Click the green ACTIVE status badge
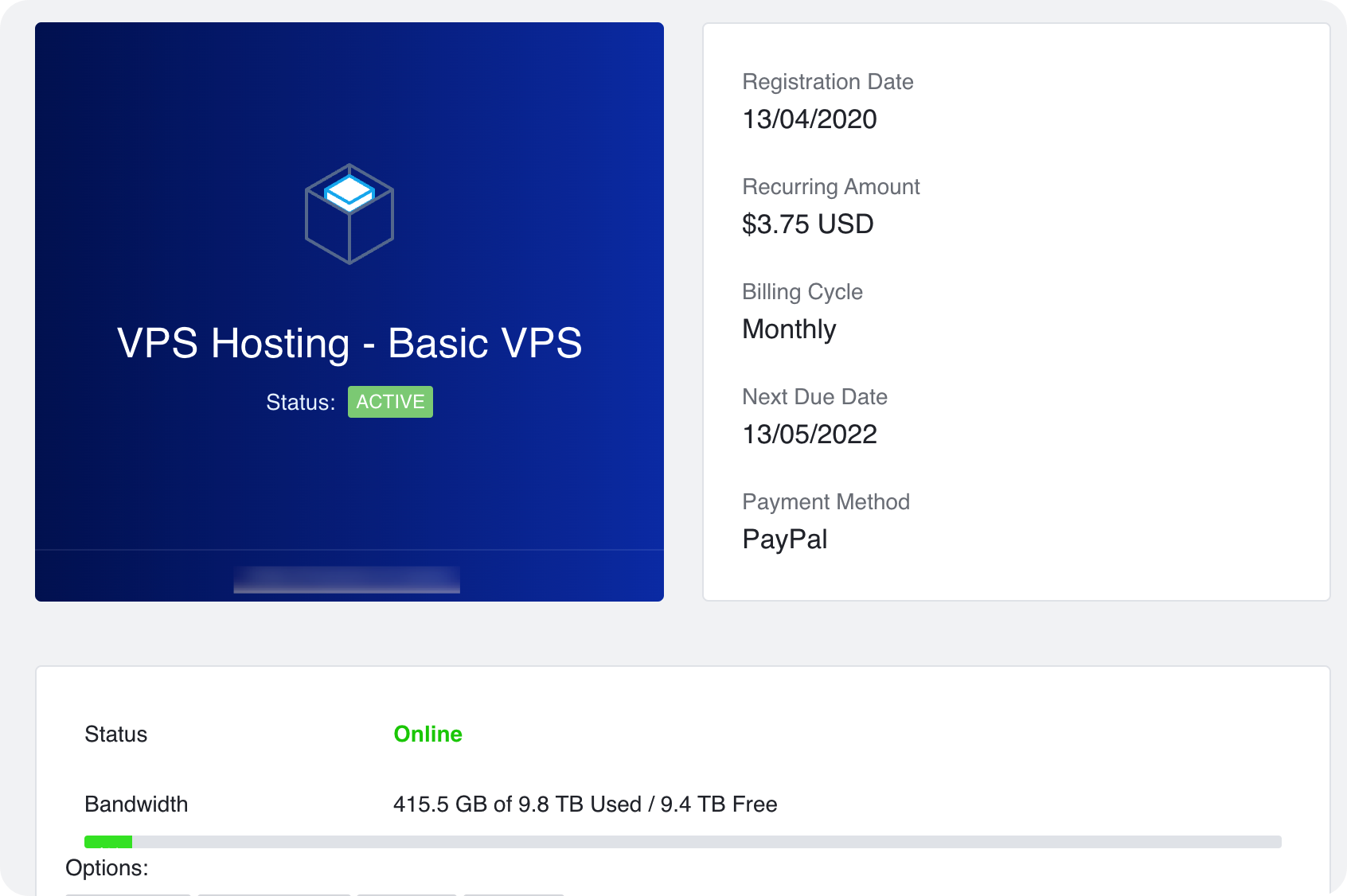 [390, 402]
